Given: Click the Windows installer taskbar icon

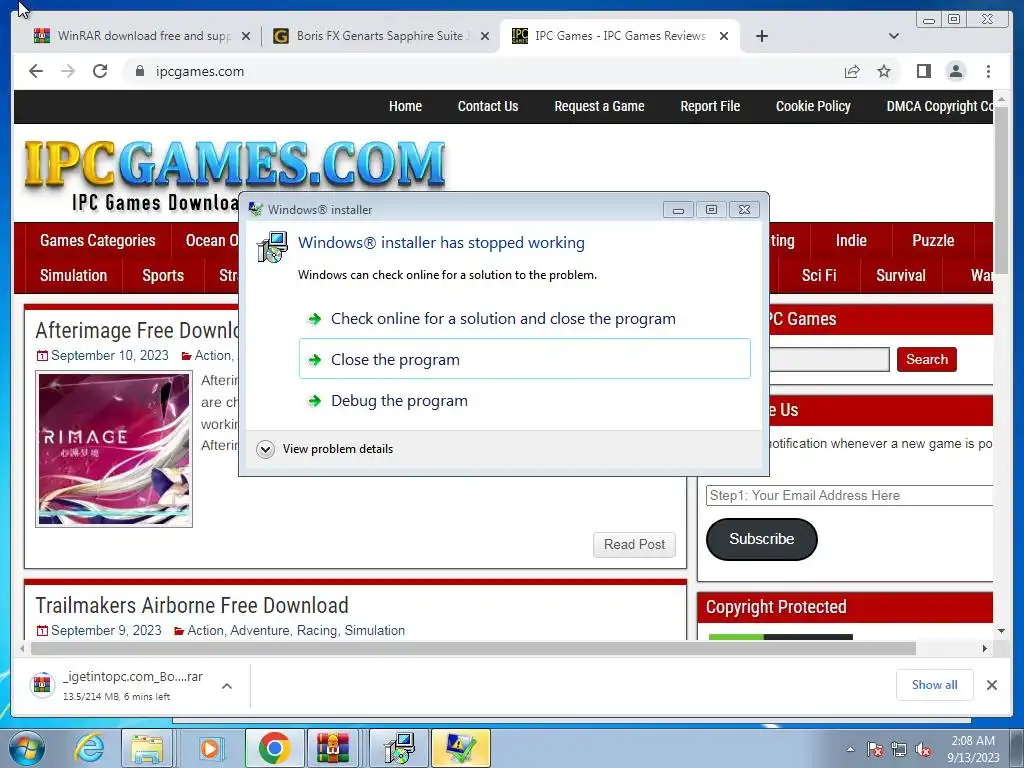Looking at the screenshot, I should (398, 748).
